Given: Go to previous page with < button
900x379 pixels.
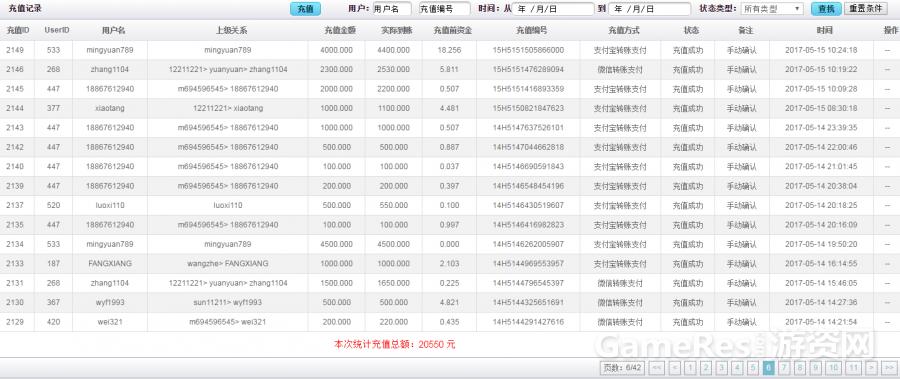Looking at the screenshot, I should [674, 368].
